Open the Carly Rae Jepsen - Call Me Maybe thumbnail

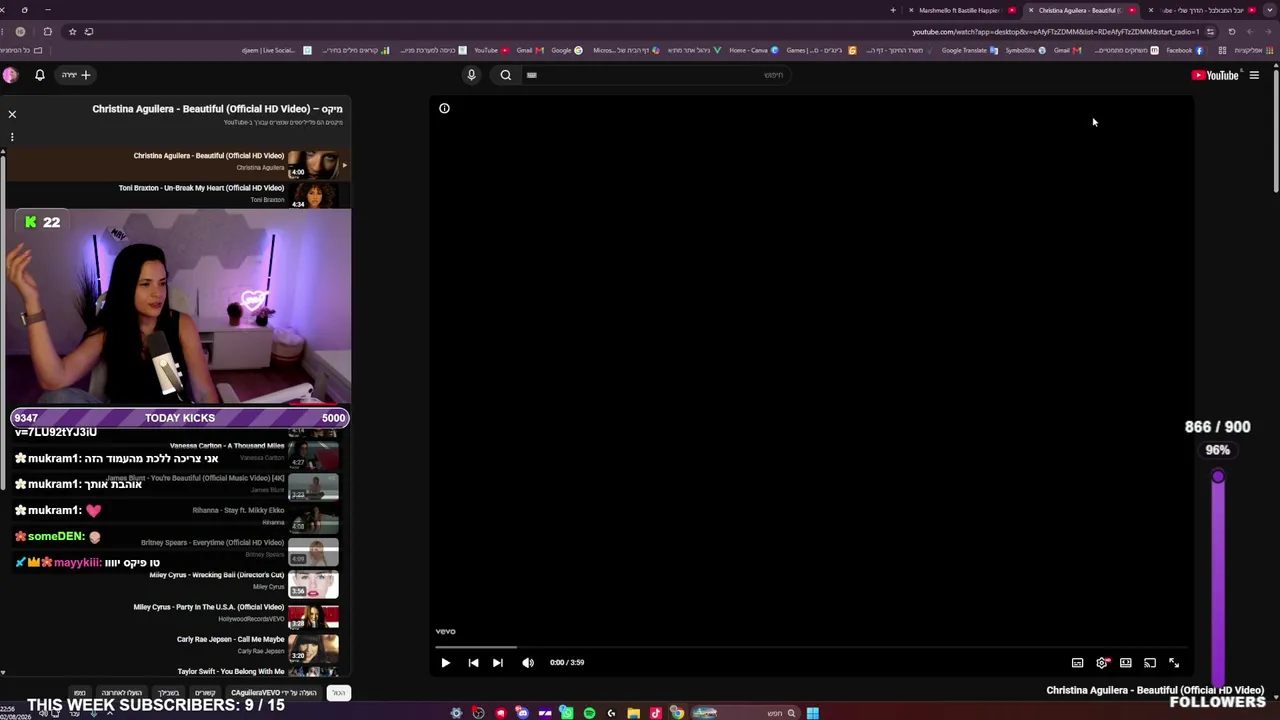click(x=313, y=647)
